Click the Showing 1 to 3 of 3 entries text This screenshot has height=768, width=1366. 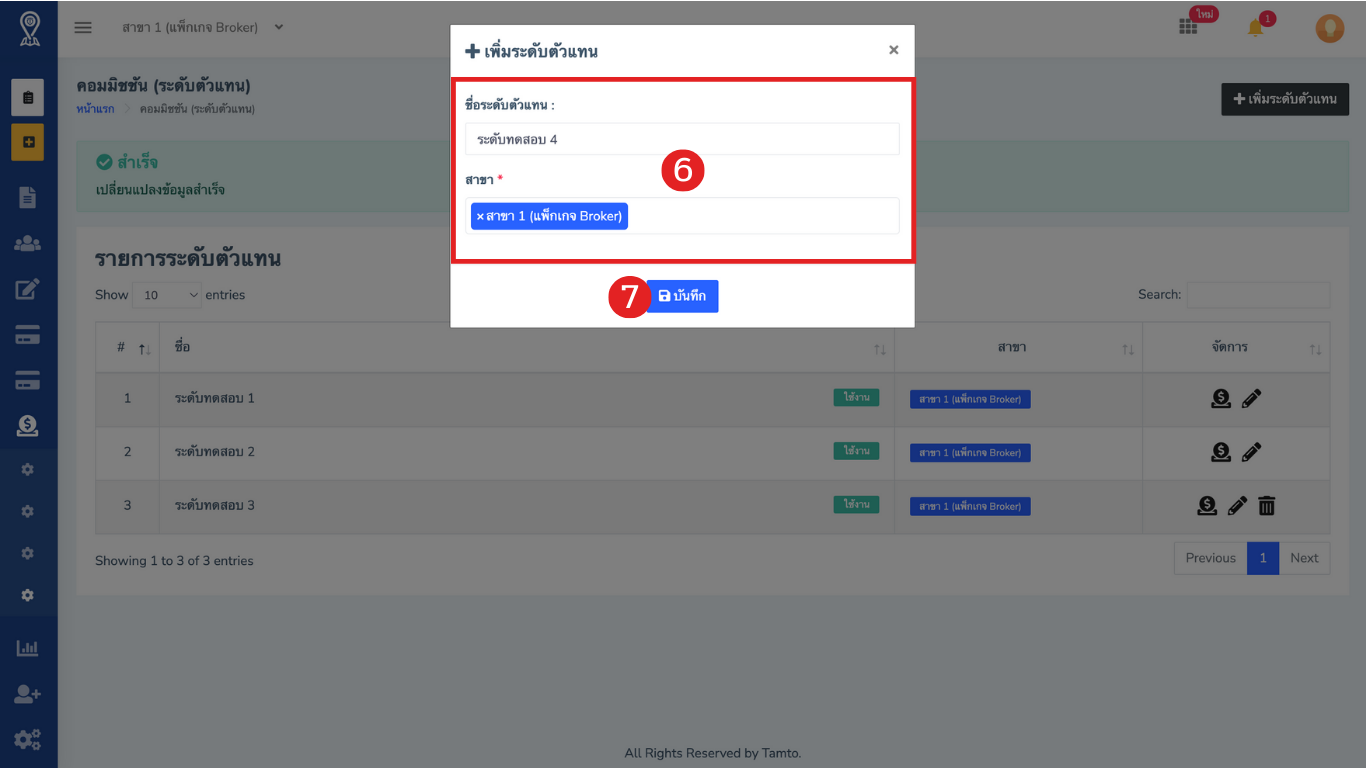174,561
